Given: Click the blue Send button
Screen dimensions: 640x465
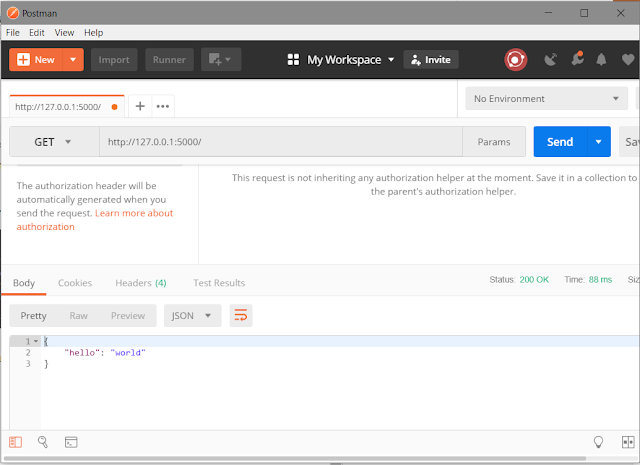Looking at the screenshot, I should point(560,142).
